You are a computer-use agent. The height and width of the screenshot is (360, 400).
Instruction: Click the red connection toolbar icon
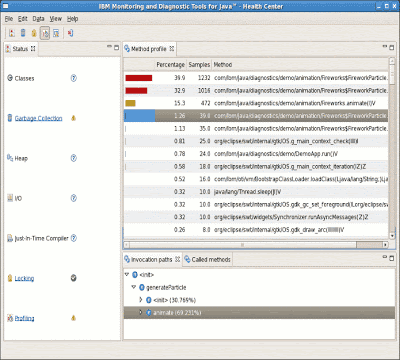(x=70, y=33)
